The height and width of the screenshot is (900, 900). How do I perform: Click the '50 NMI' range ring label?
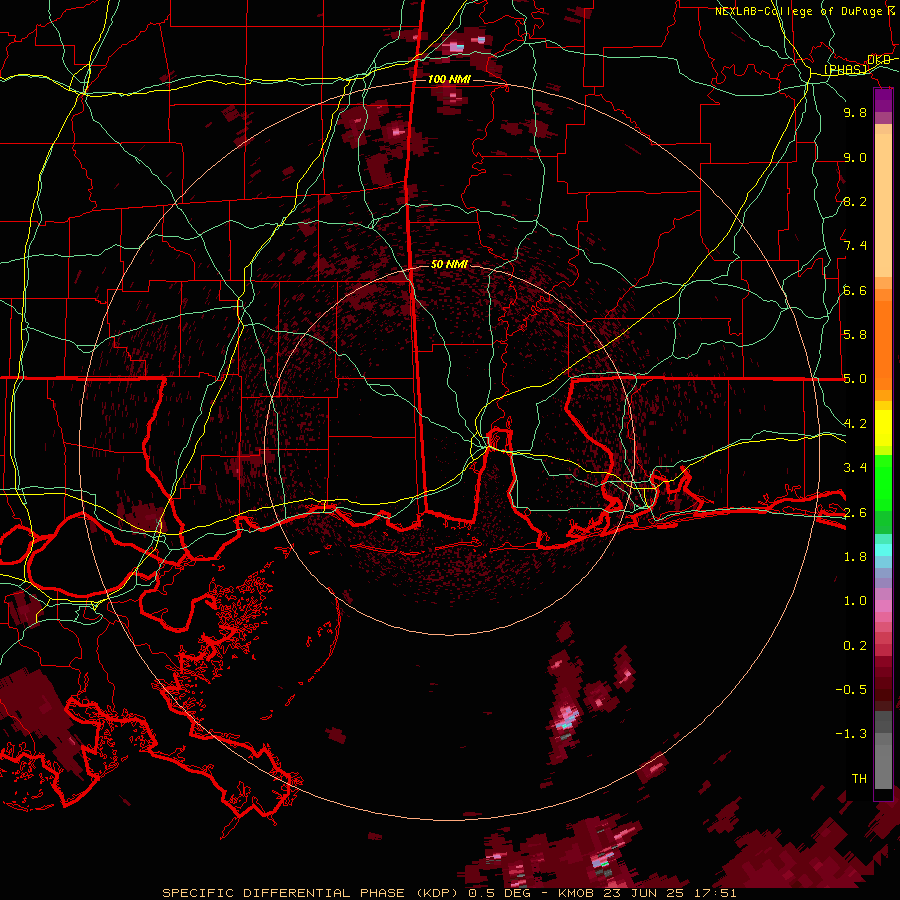coord(449,264)
